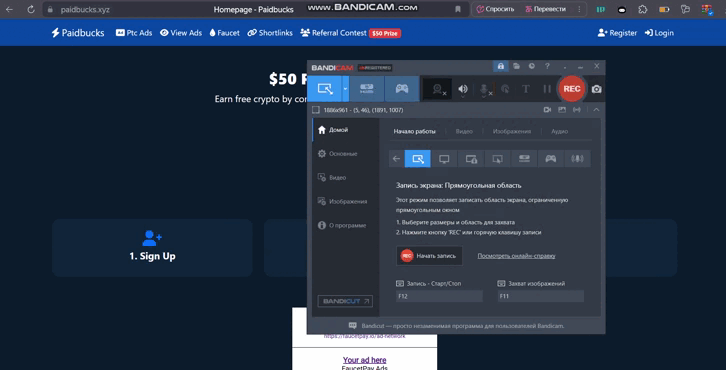726x370 pixels.
Task: Toggle speaker sound recording in Bandicam
Action: pos(463,89)
